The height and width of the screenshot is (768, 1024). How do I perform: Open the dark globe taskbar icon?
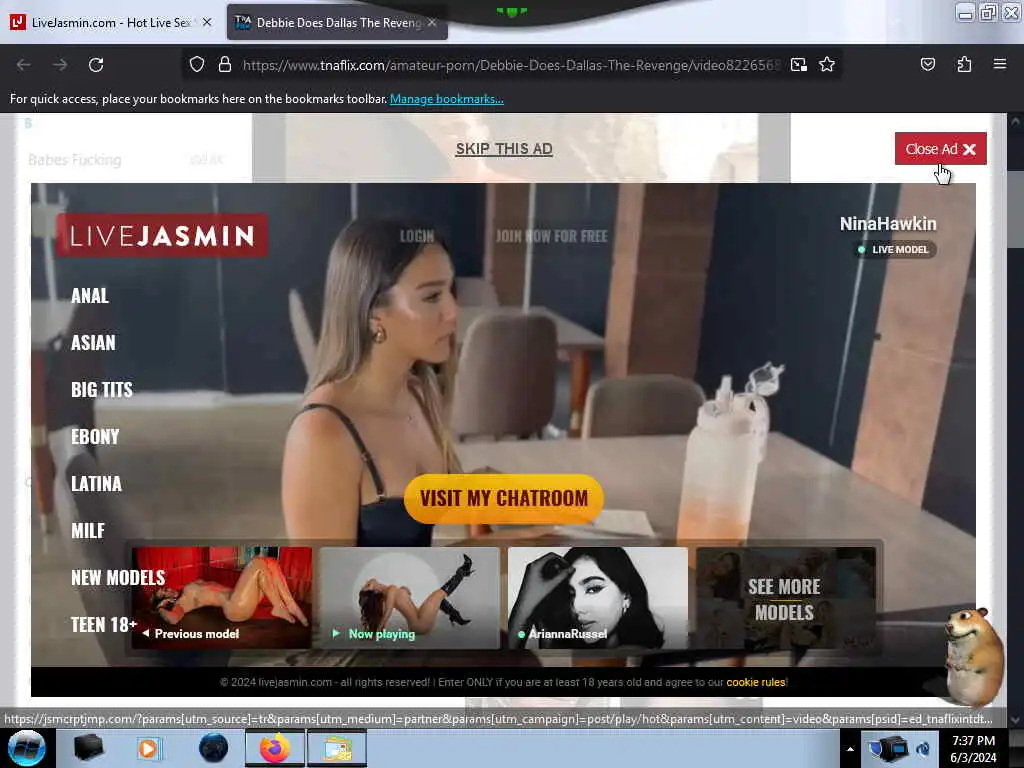[x=214, y=748]
